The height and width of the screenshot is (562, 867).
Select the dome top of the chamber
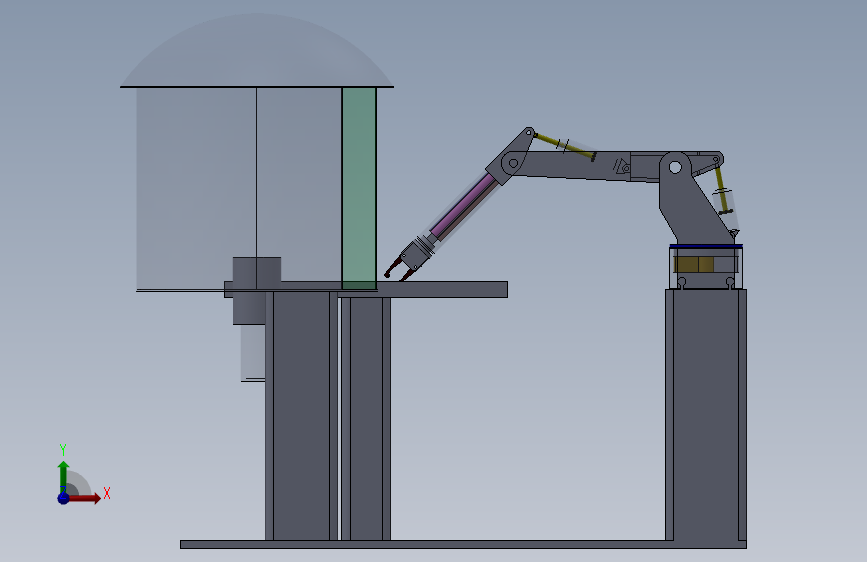(x=257, y=51)
